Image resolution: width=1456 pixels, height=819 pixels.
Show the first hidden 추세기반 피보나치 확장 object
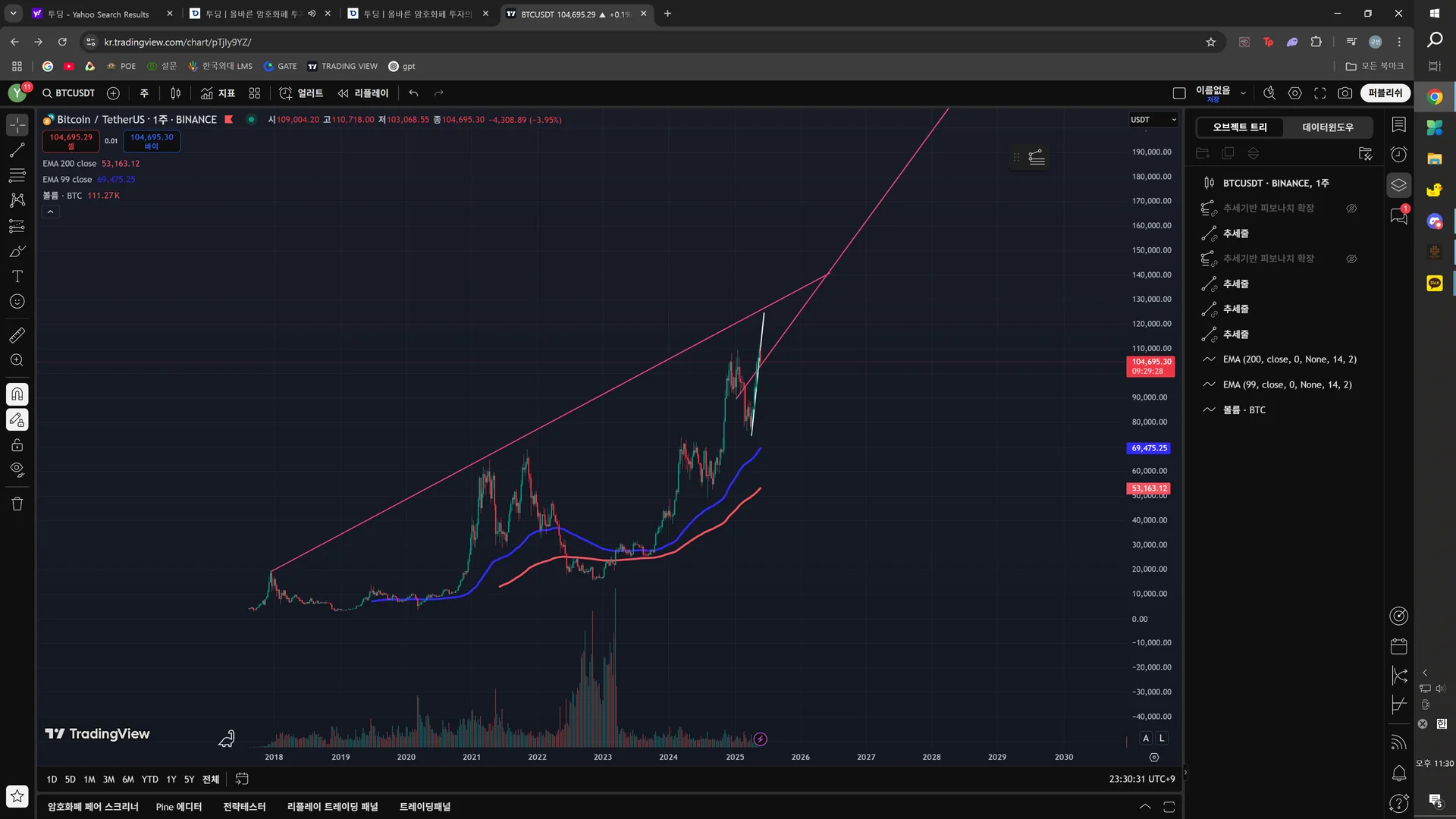(1351, 209)
